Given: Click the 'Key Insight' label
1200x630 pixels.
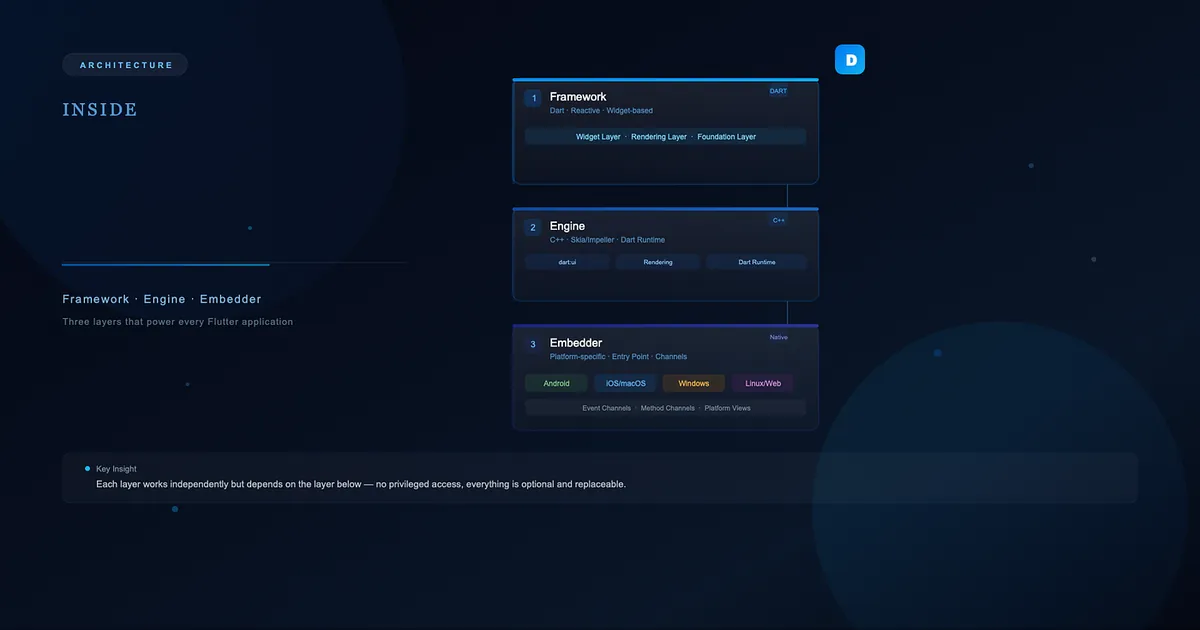Looking at the screenshot, I should [x=117, y=469].
